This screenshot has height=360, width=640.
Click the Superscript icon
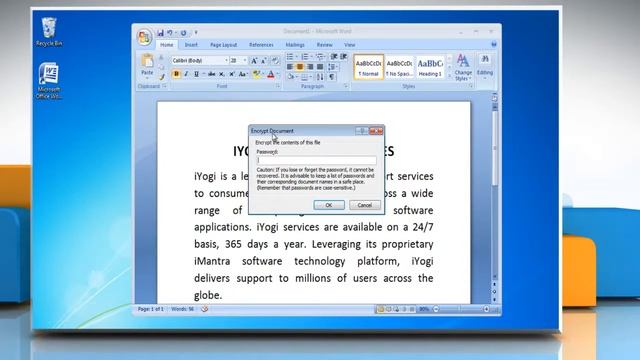coord(231,74)
